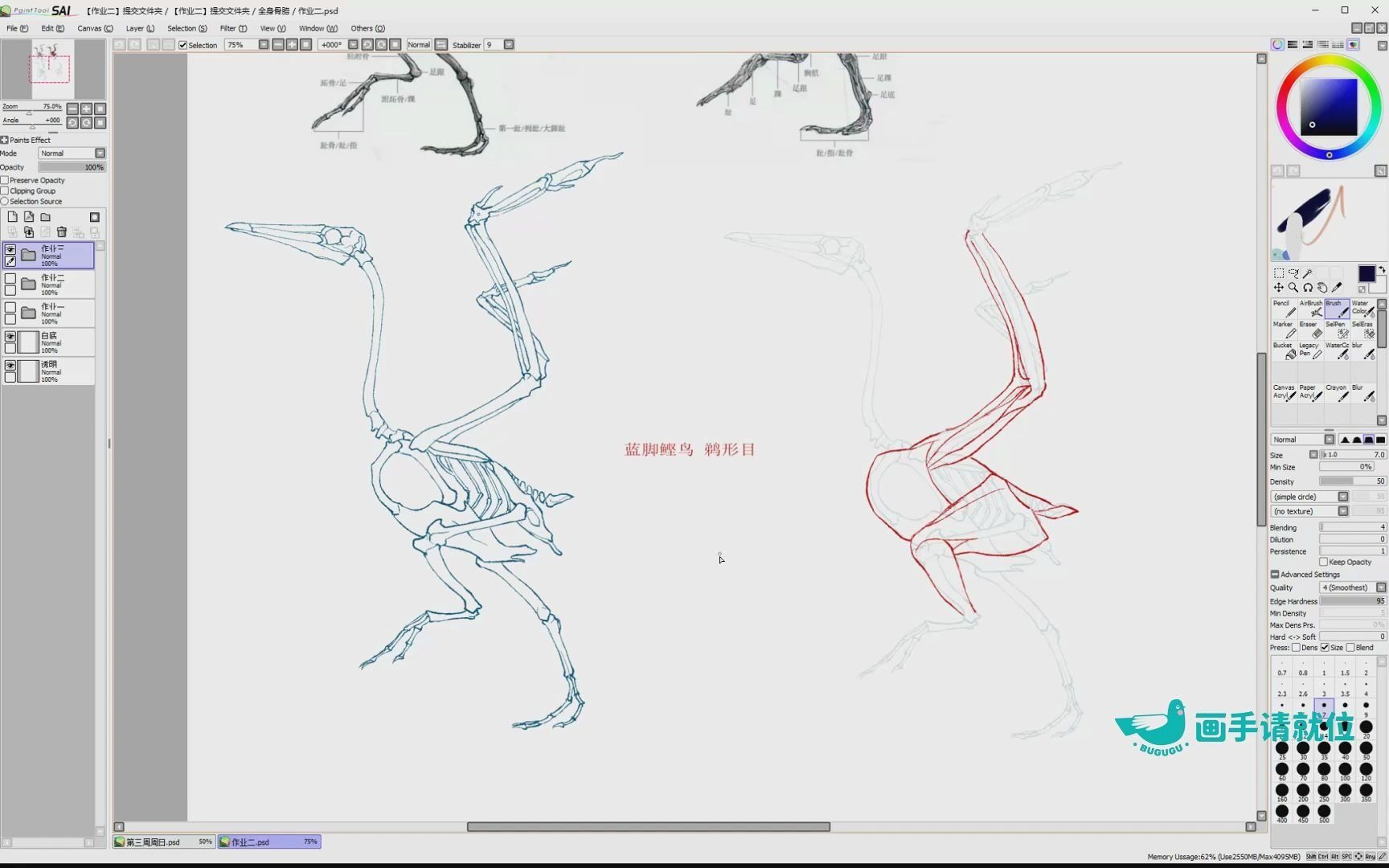The width and height of the screenshot is (1389, 868).
Task: Open the 75% zoom dropdown in toolbar
Action: tap(264, 45)
